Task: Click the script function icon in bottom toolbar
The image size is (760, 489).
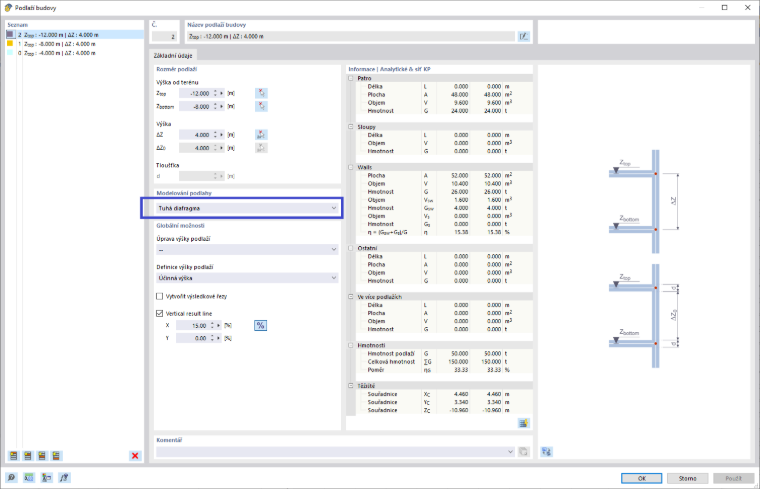Action: click(x=64, y=478)
